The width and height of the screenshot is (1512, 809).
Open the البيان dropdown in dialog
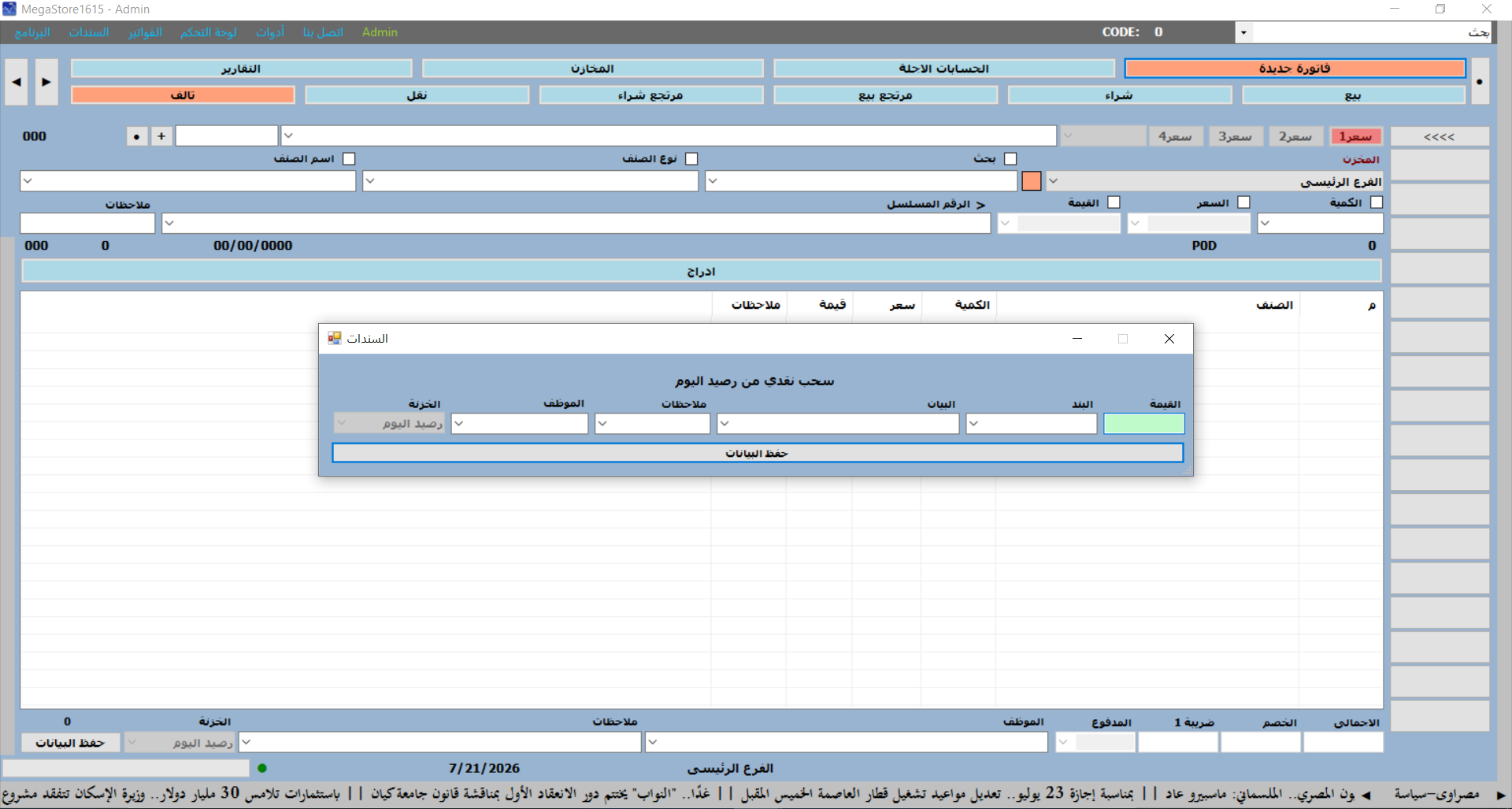[724, 424]
